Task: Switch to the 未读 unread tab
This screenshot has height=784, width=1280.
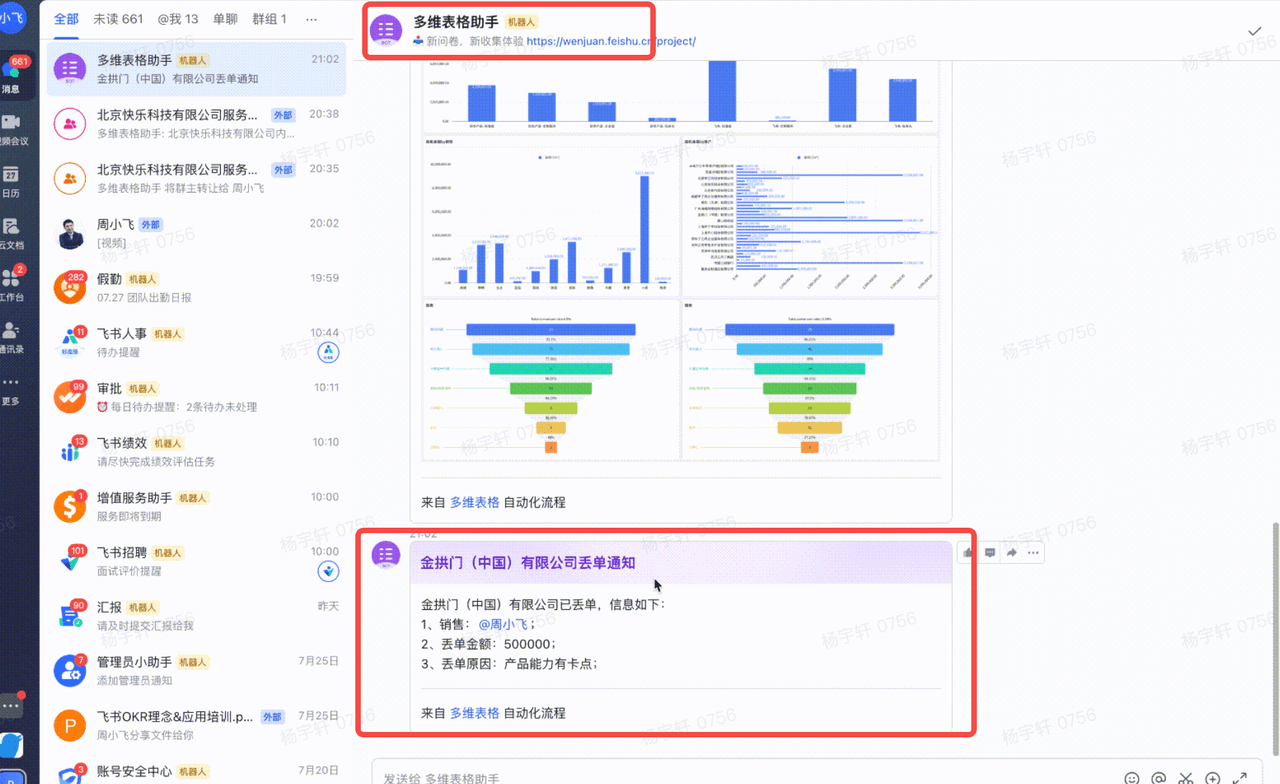Action: [x=118, y=19]
